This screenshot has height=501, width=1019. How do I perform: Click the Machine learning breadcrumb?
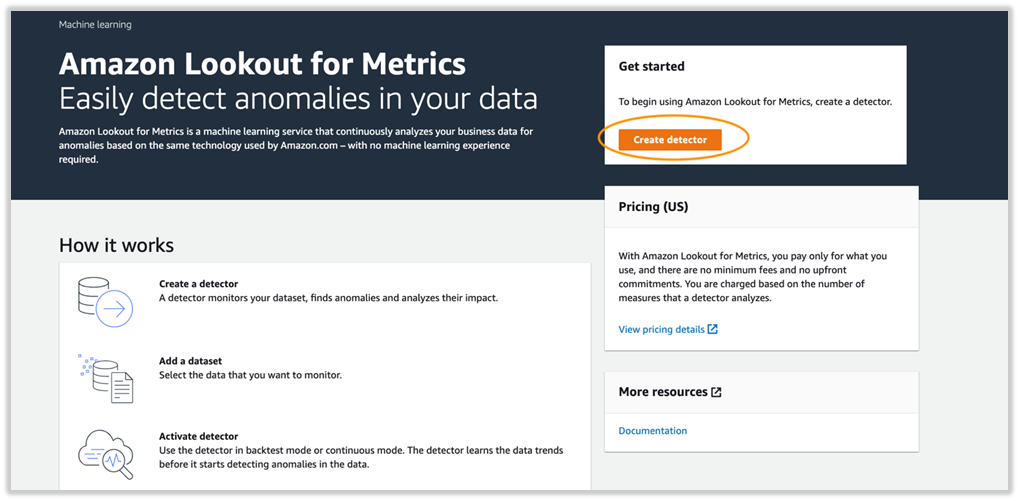[95, 24]
